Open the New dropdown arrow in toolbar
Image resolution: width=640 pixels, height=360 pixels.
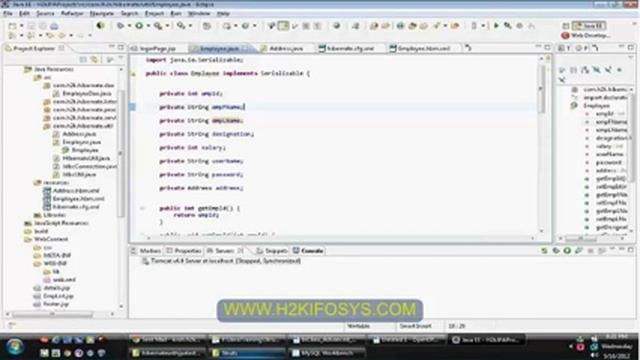21,26
